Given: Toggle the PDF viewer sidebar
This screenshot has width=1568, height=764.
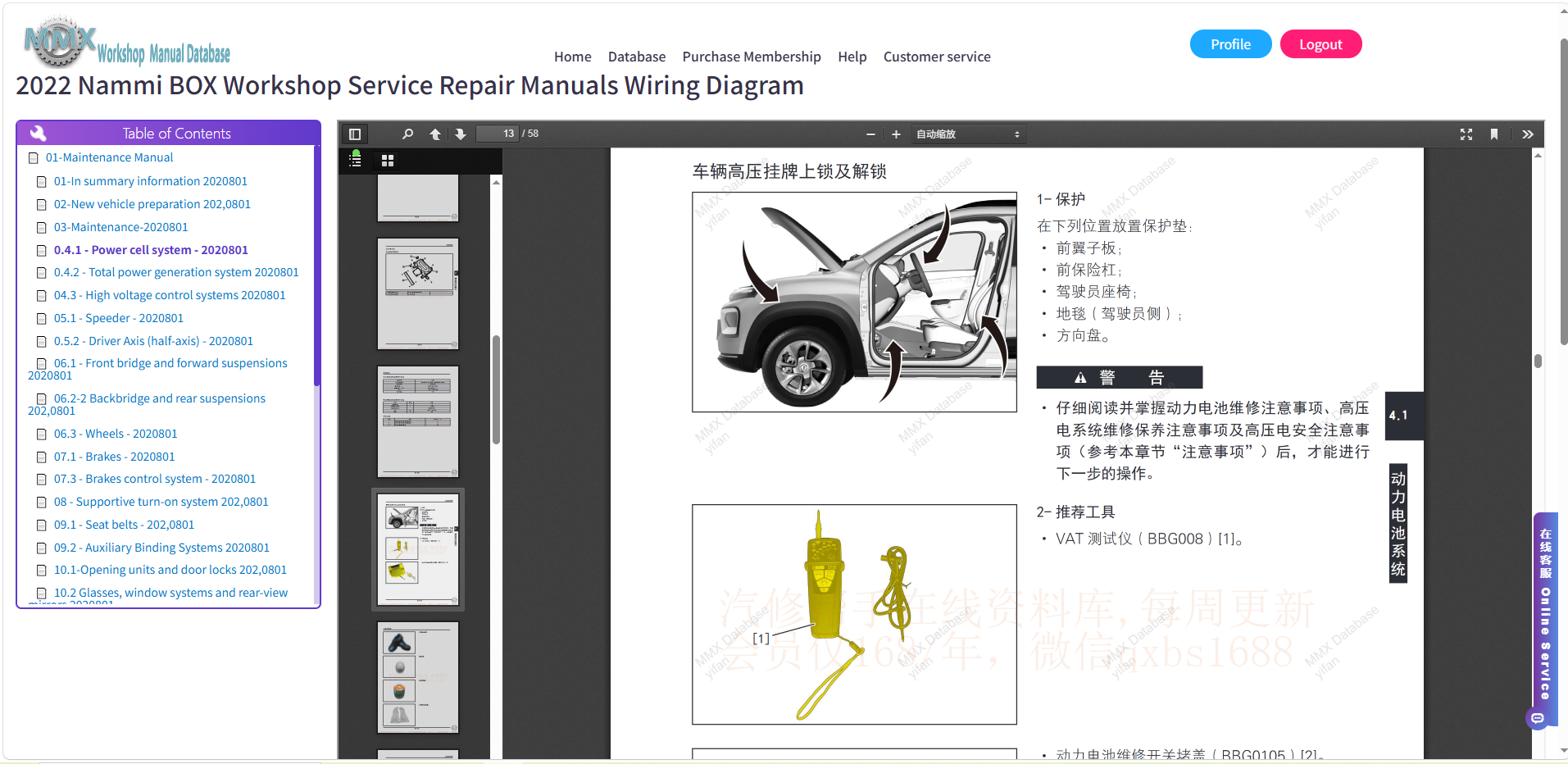Looking at the screenshot, I should [x=355, y=134].
